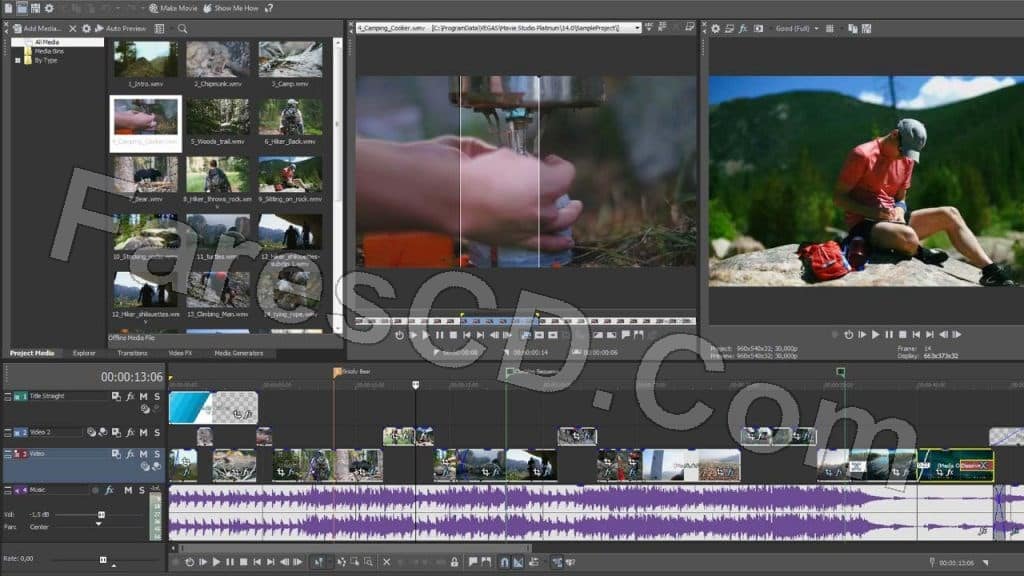Adjust the Music track pan slider

[x=99, y=524]
